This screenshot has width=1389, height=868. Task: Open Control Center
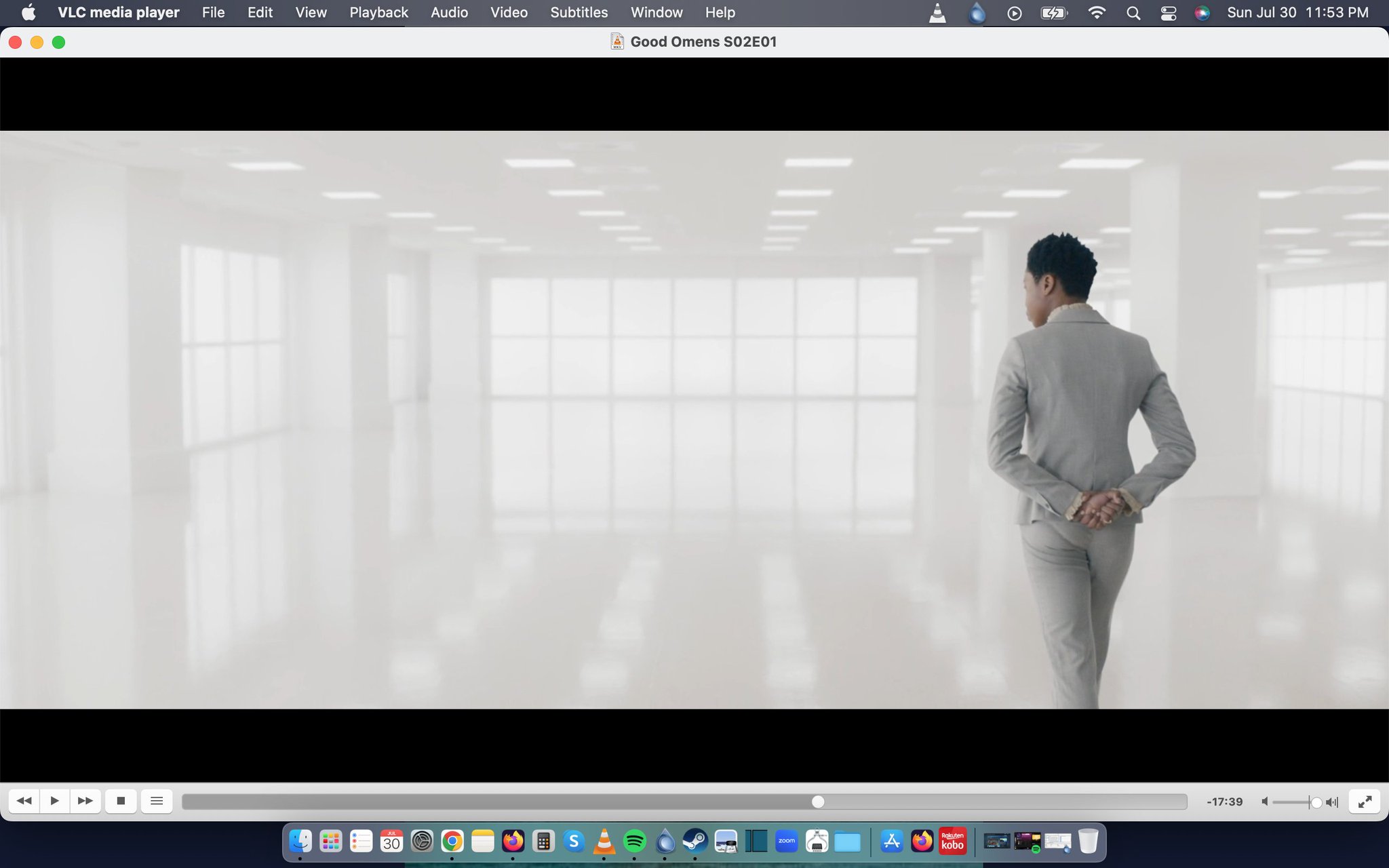tap(1168, 13)
